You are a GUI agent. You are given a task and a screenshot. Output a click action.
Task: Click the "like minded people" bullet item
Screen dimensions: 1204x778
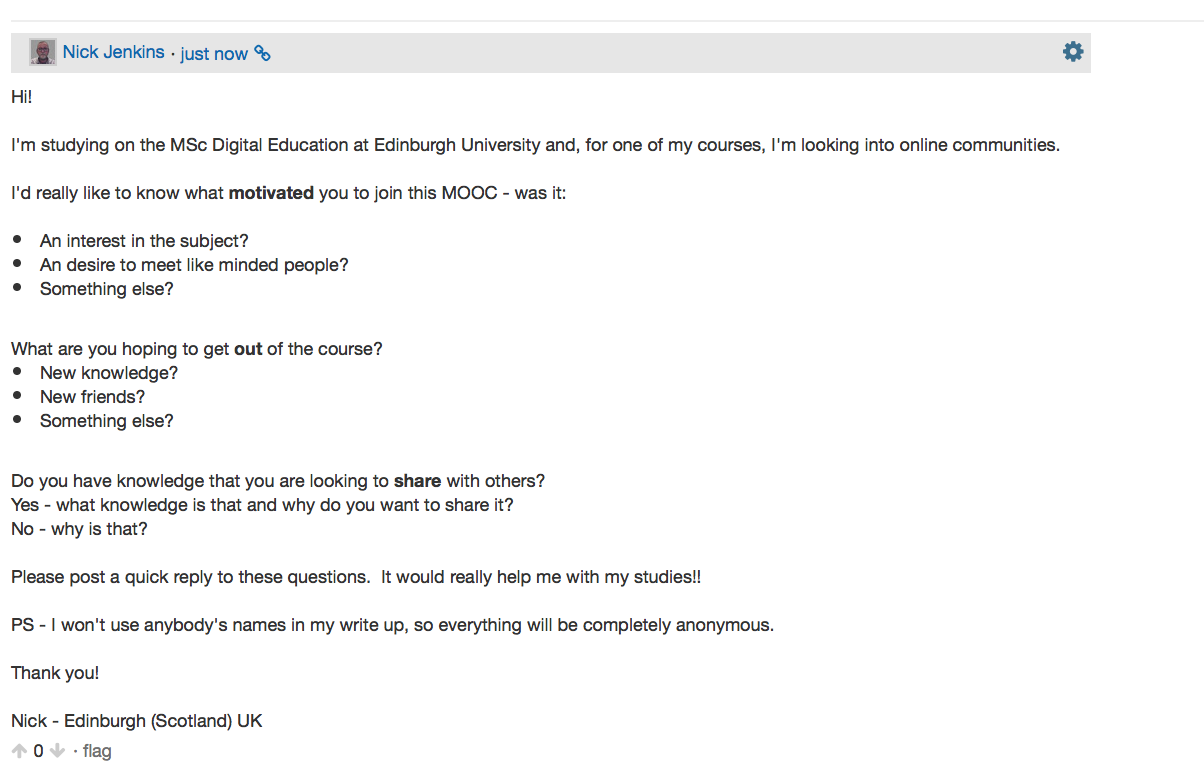pos(194,265)
